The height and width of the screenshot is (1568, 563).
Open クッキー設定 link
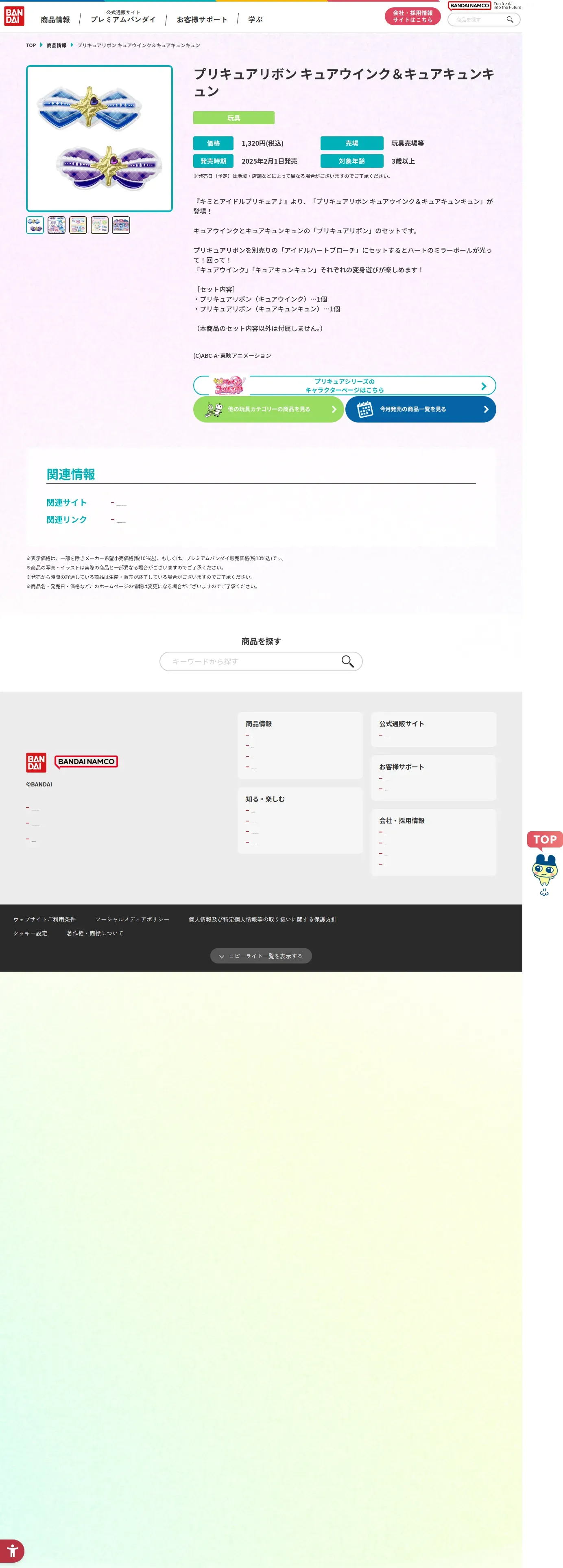[31, 934]
